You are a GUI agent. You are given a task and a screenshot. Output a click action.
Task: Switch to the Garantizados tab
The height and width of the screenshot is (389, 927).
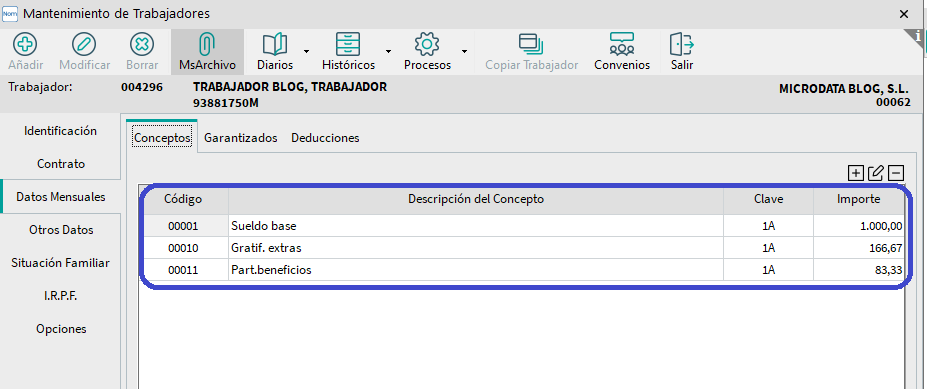tap(241, 138)
